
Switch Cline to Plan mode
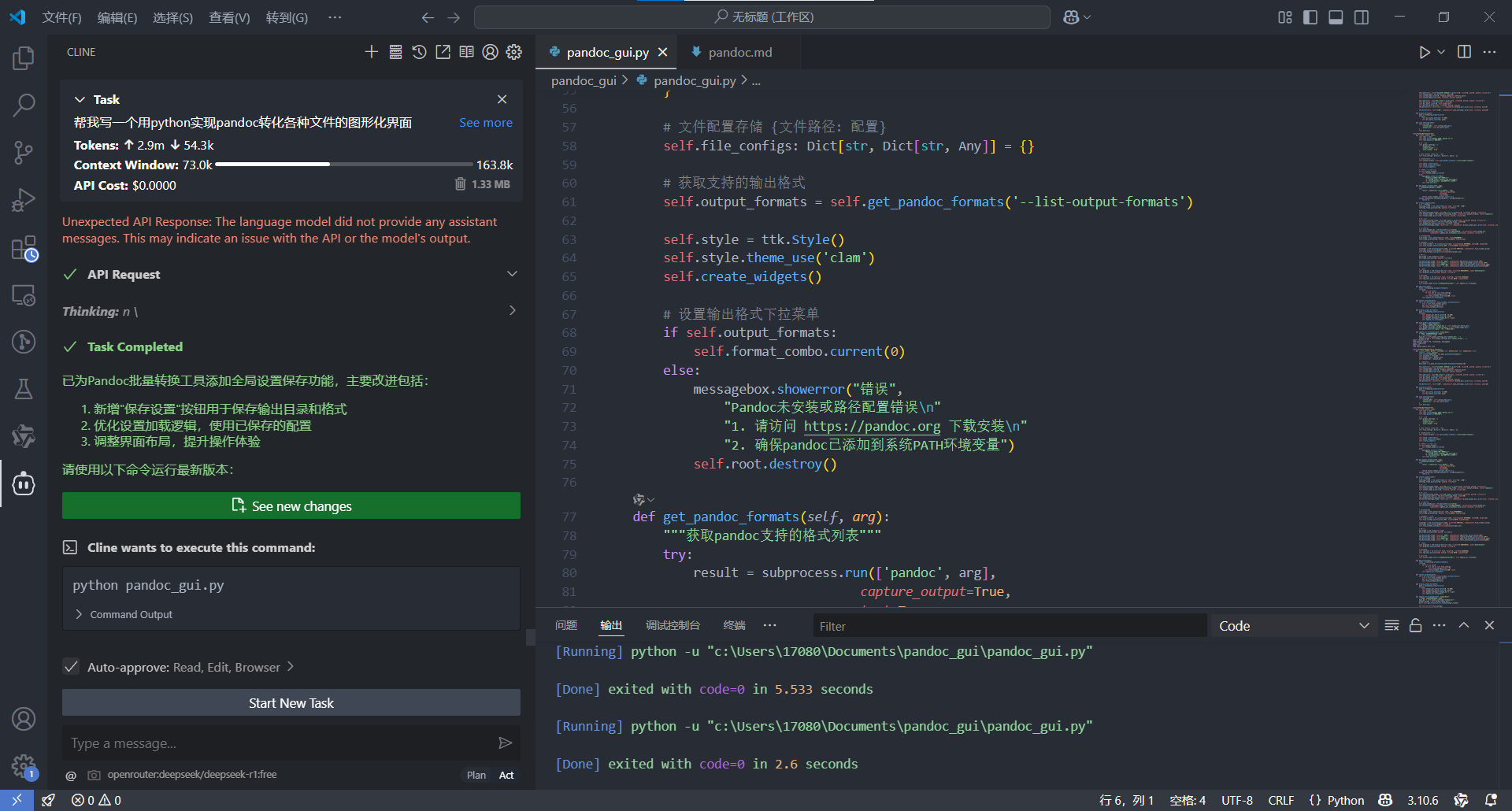(x=476, y=775)
